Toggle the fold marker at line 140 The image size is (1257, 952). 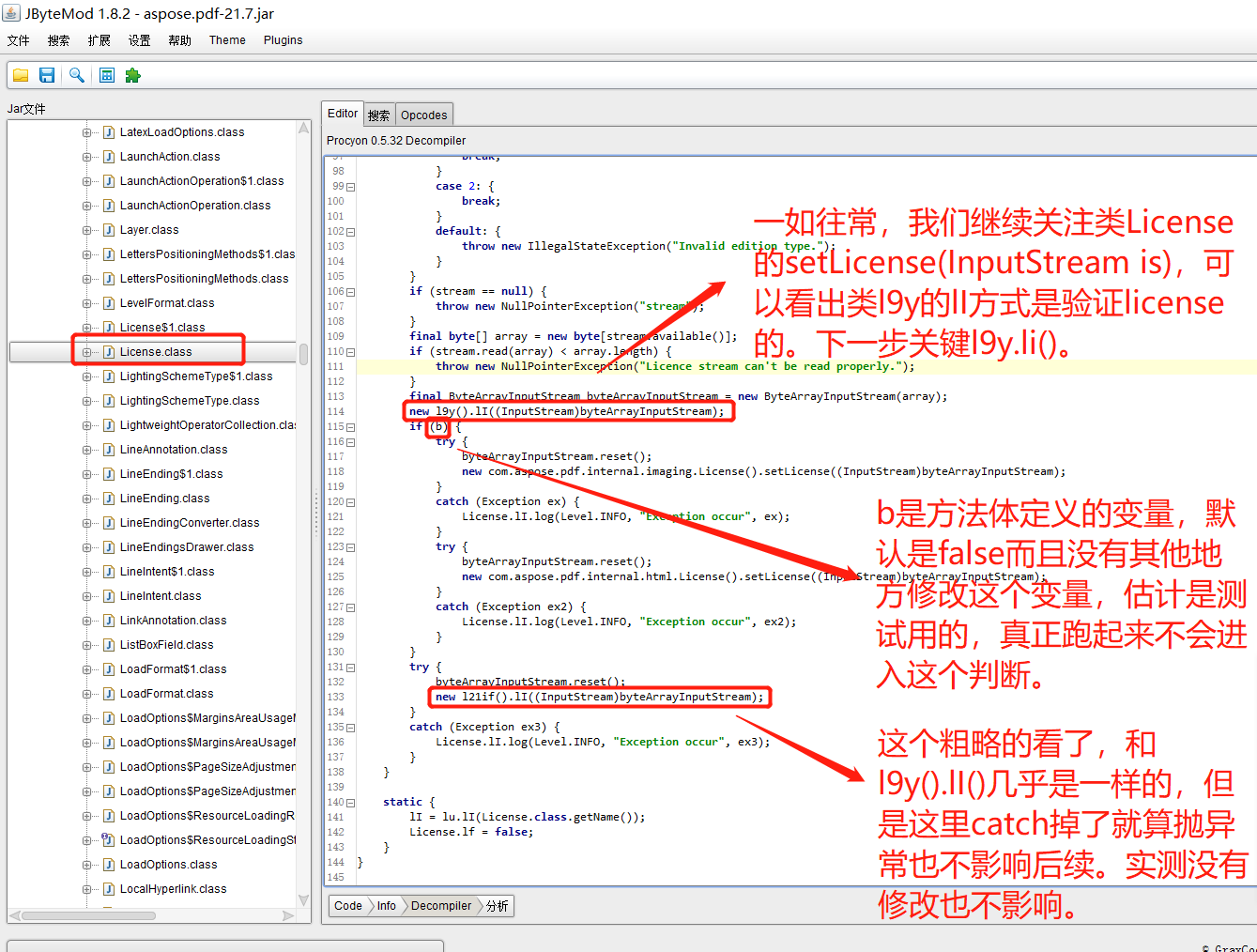pos(351,803)
